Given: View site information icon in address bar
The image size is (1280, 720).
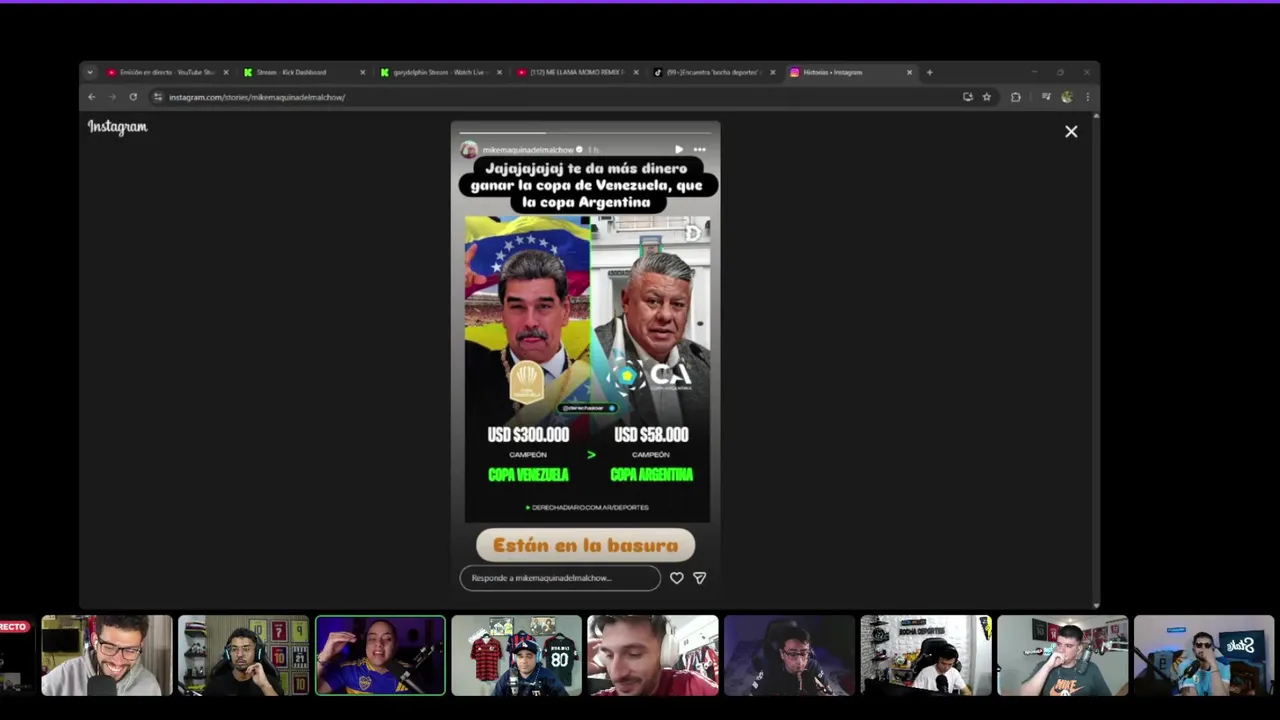Looking at the screenshot, I should coord(157,97).
